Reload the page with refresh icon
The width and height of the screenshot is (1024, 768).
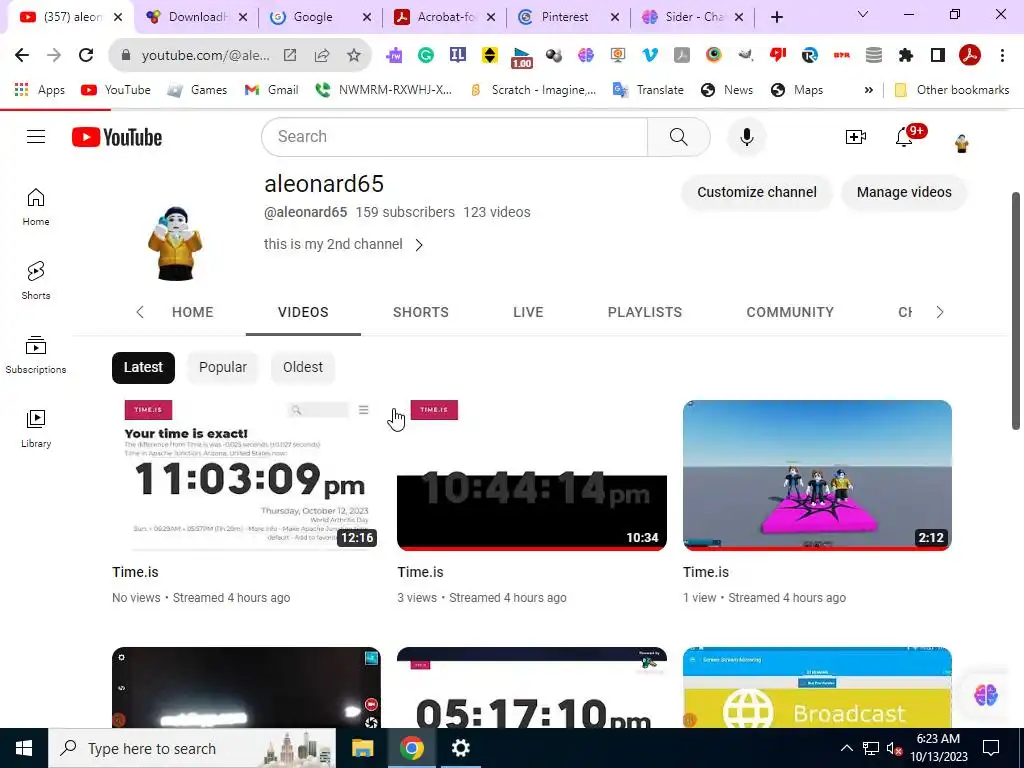click(x=86, y=56)
